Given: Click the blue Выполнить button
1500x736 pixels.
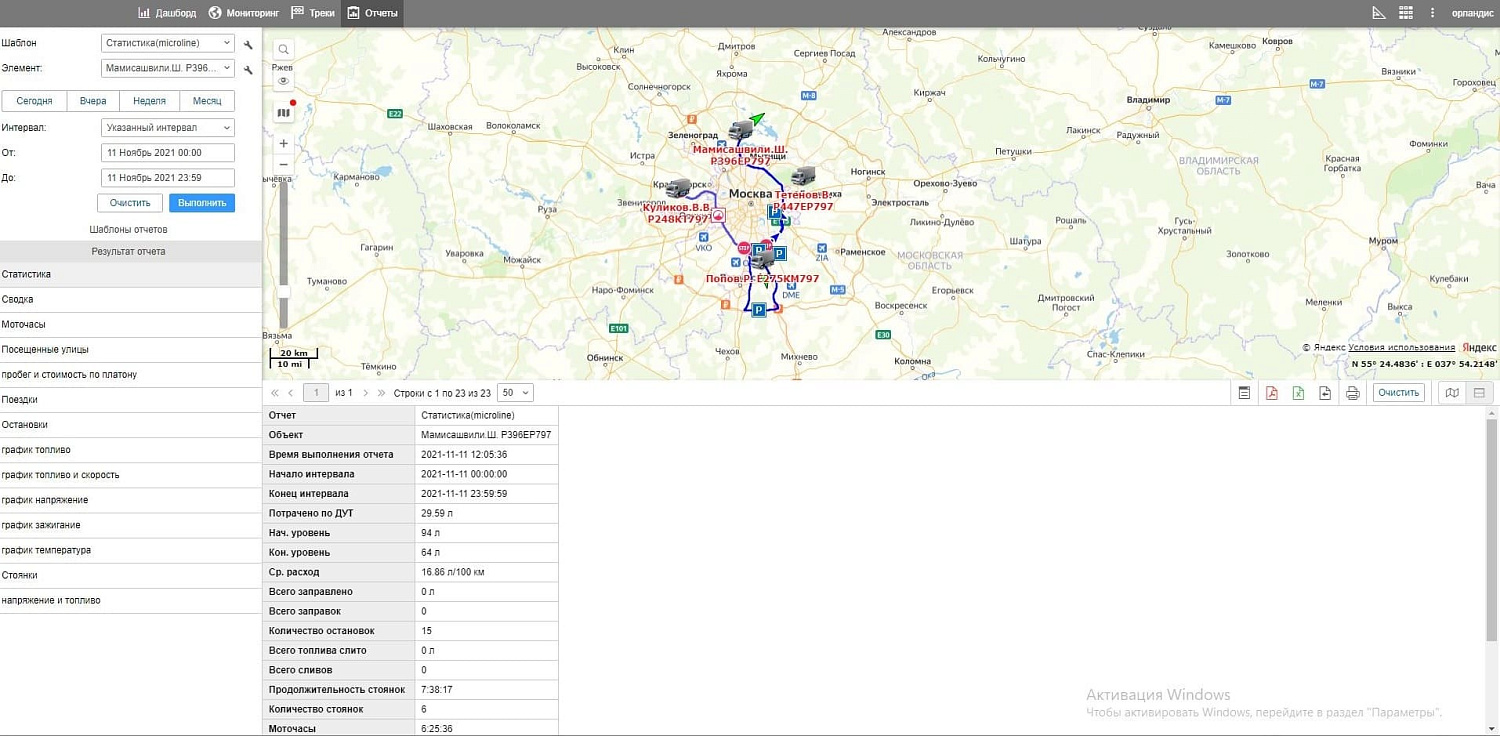Looking at the screenshot, I should point(202,203).
